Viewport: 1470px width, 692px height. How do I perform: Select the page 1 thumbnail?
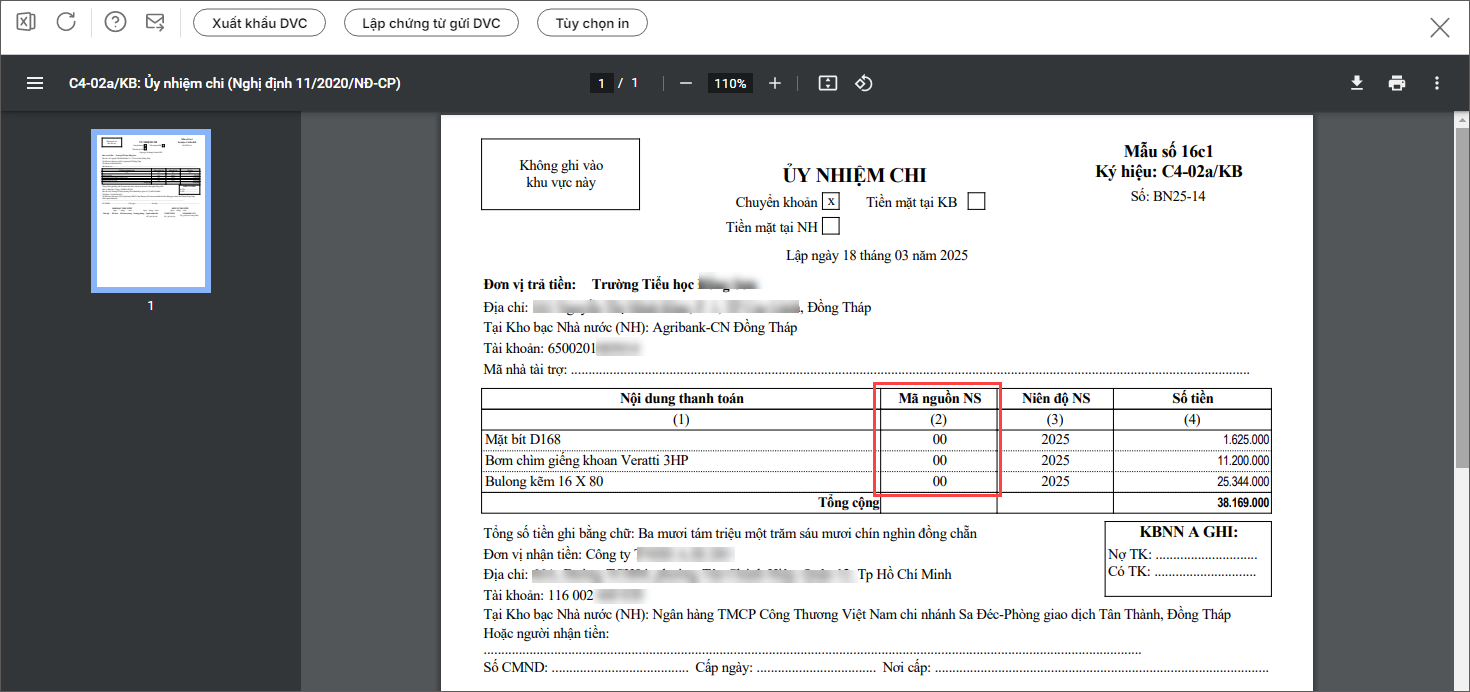pos(151,211)
